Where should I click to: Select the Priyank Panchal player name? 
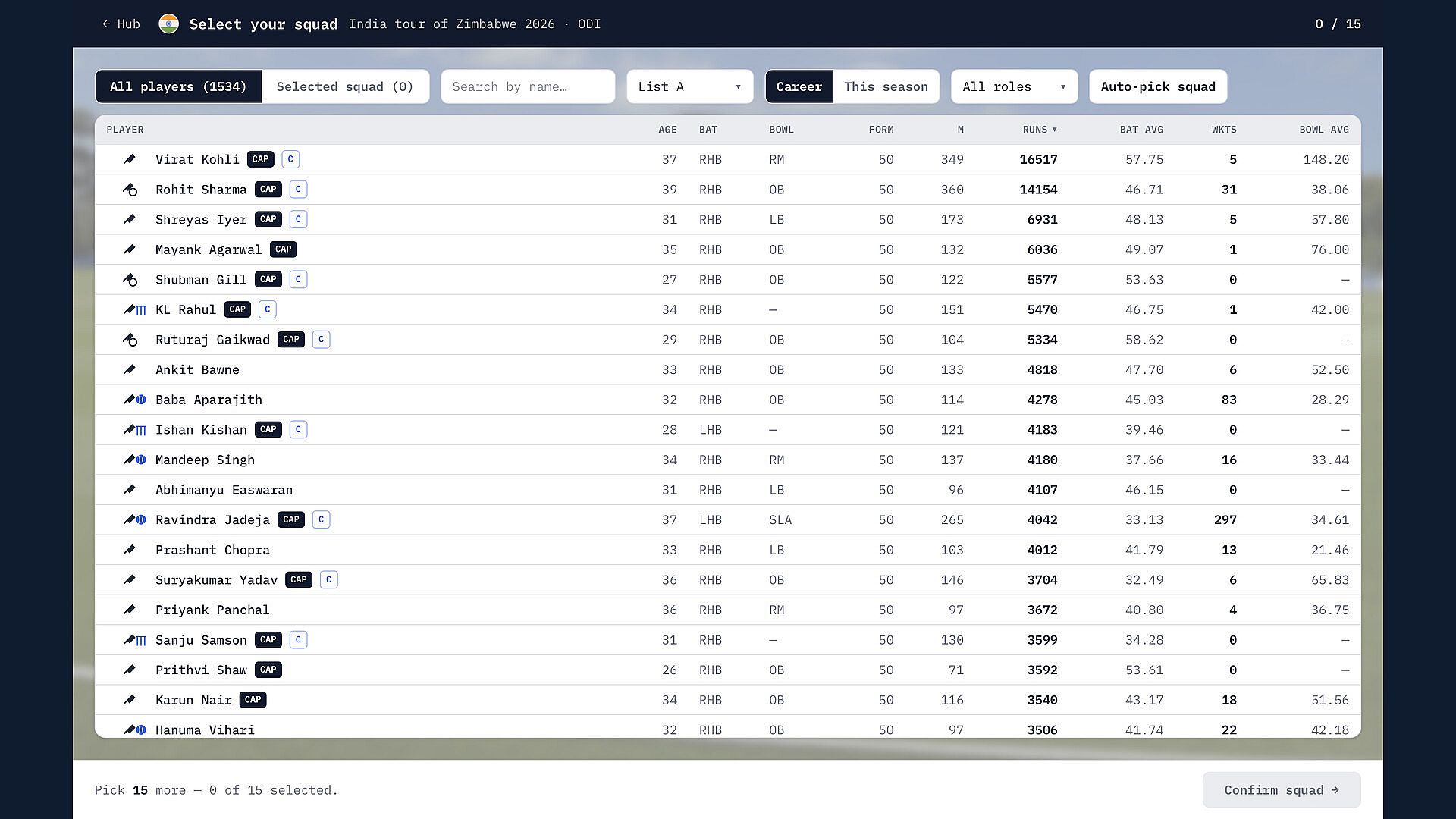tap(212, 610)
